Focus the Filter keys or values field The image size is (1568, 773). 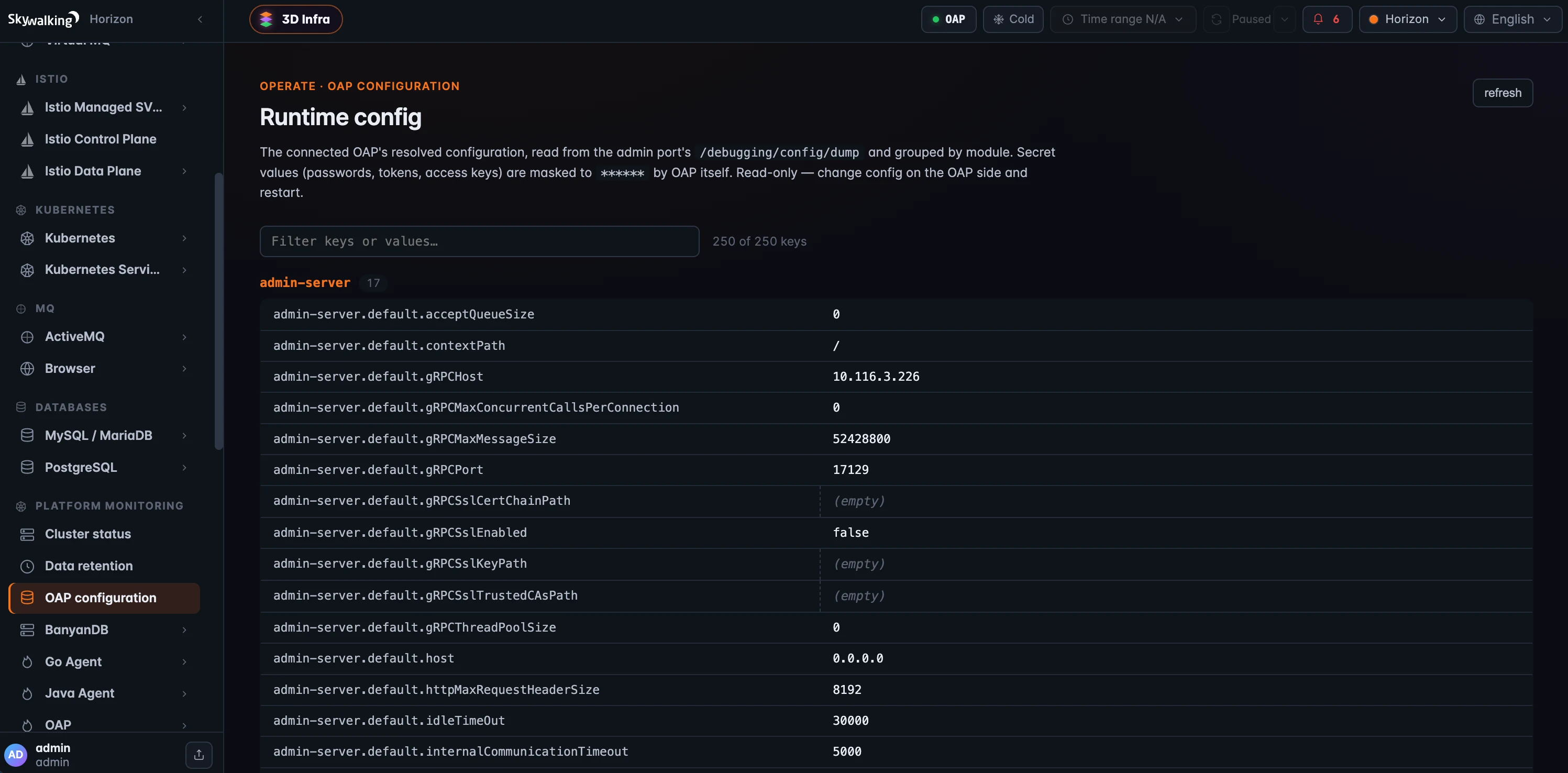click(x=479, y=241)
